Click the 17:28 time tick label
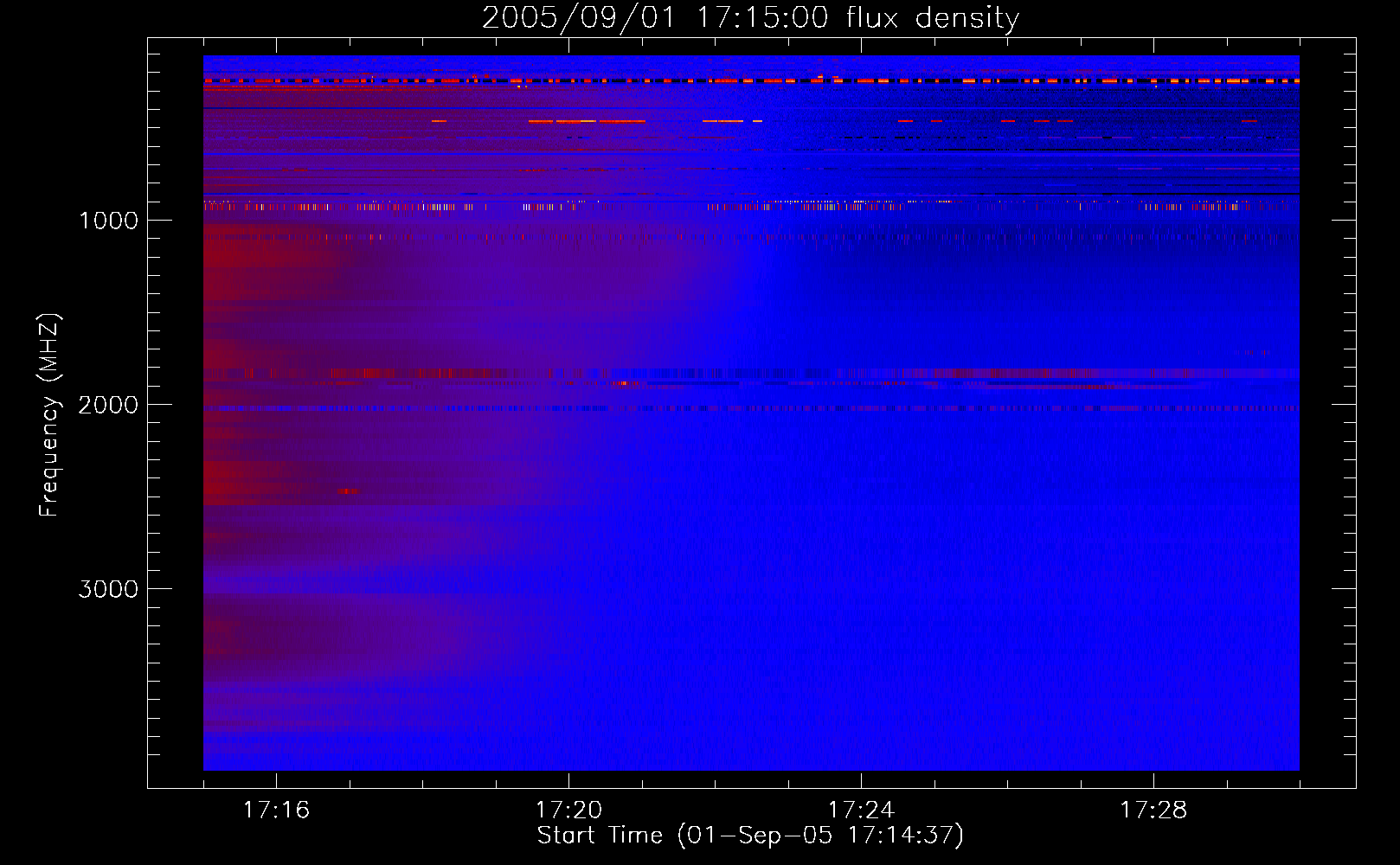Screen dimensions: 1400x865 [x=1153, y=811]
